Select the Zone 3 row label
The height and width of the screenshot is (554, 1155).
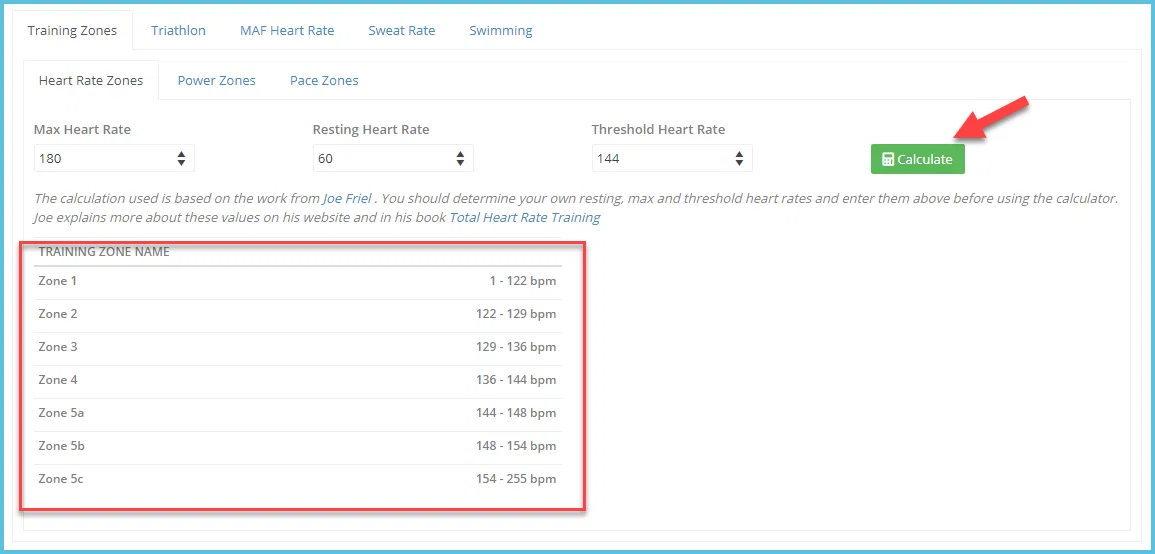coord(58,347)
